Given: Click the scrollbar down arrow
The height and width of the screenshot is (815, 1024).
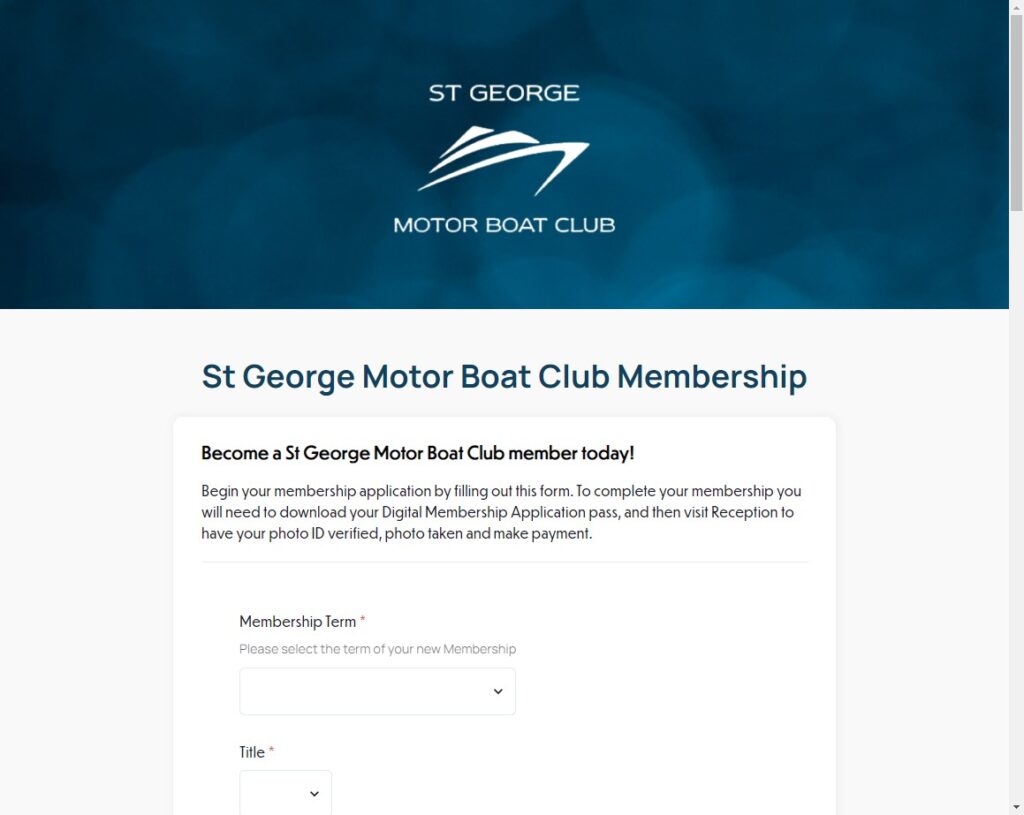Looking at the screenshot, I should pyautogui.click(x=1016, y=808).
